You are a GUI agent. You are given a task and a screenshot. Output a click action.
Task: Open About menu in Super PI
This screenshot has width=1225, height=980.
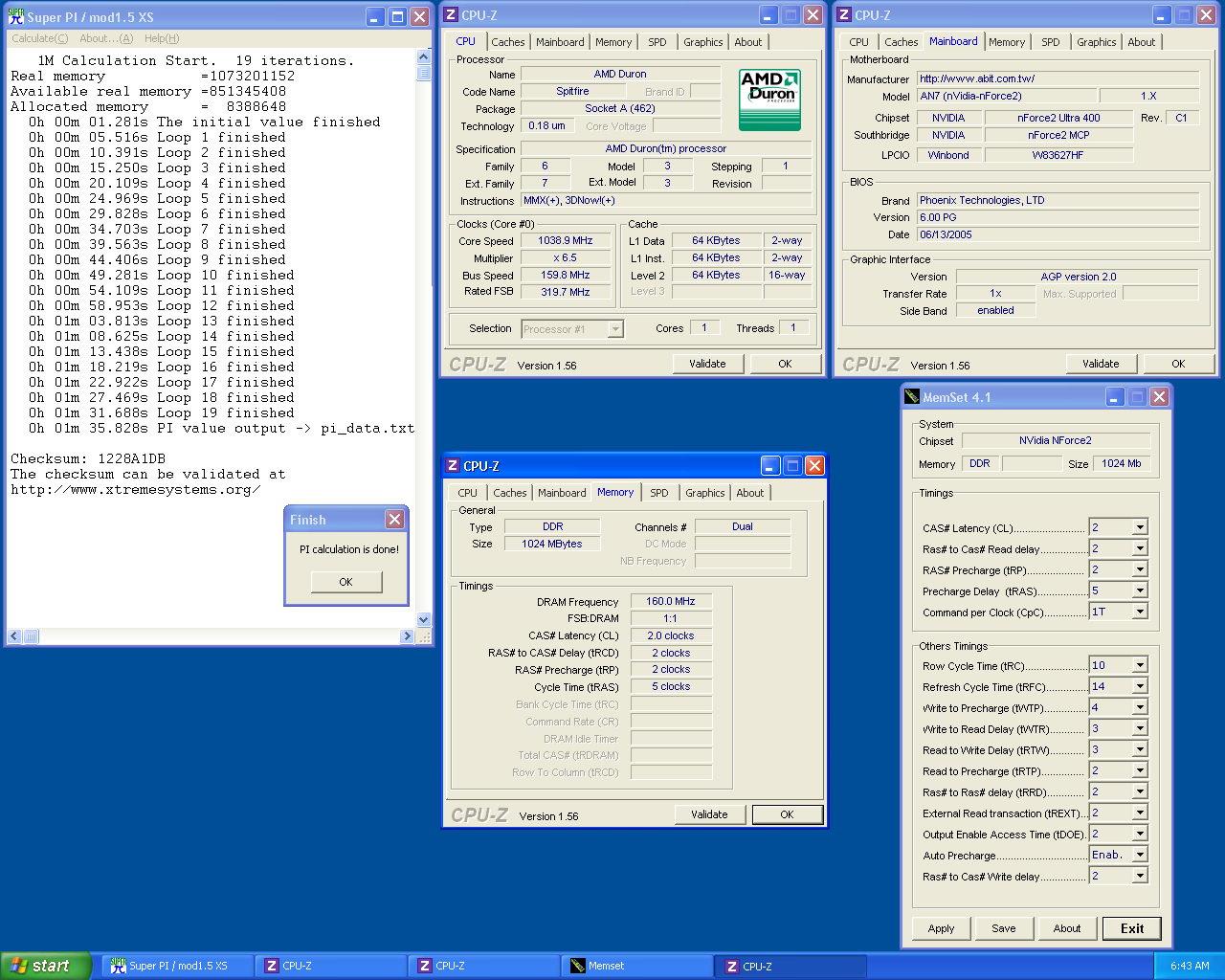click(106, 38)
